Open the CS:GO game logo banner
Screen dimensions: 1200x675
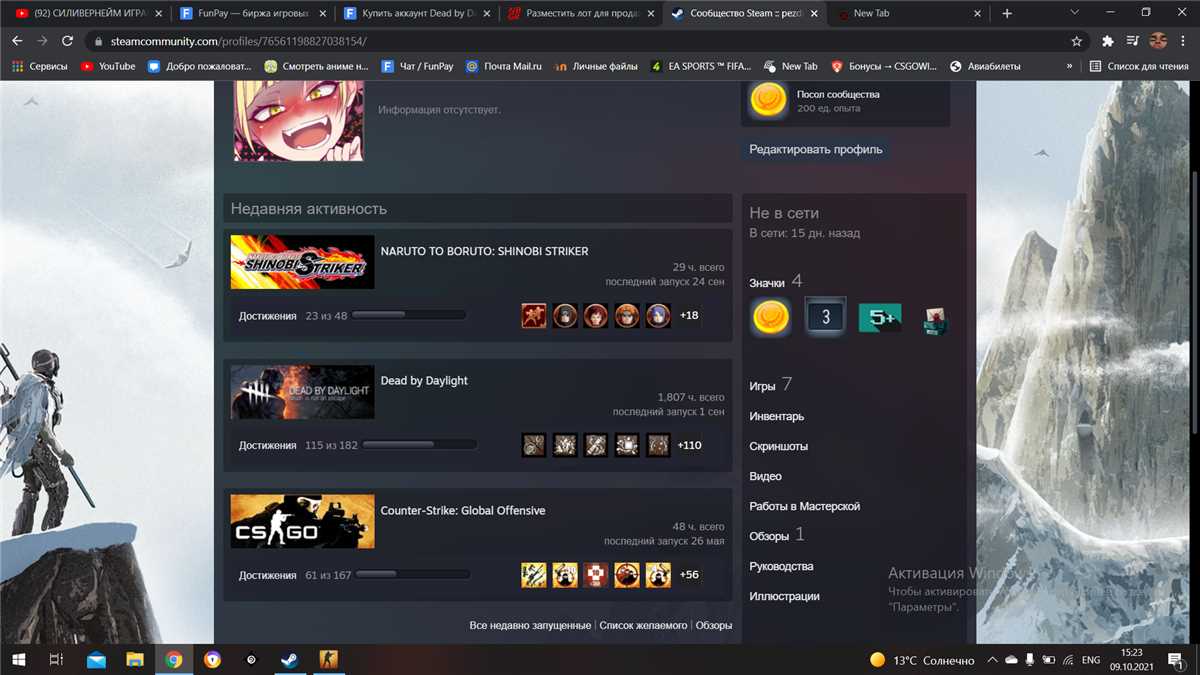click(302, 521)
